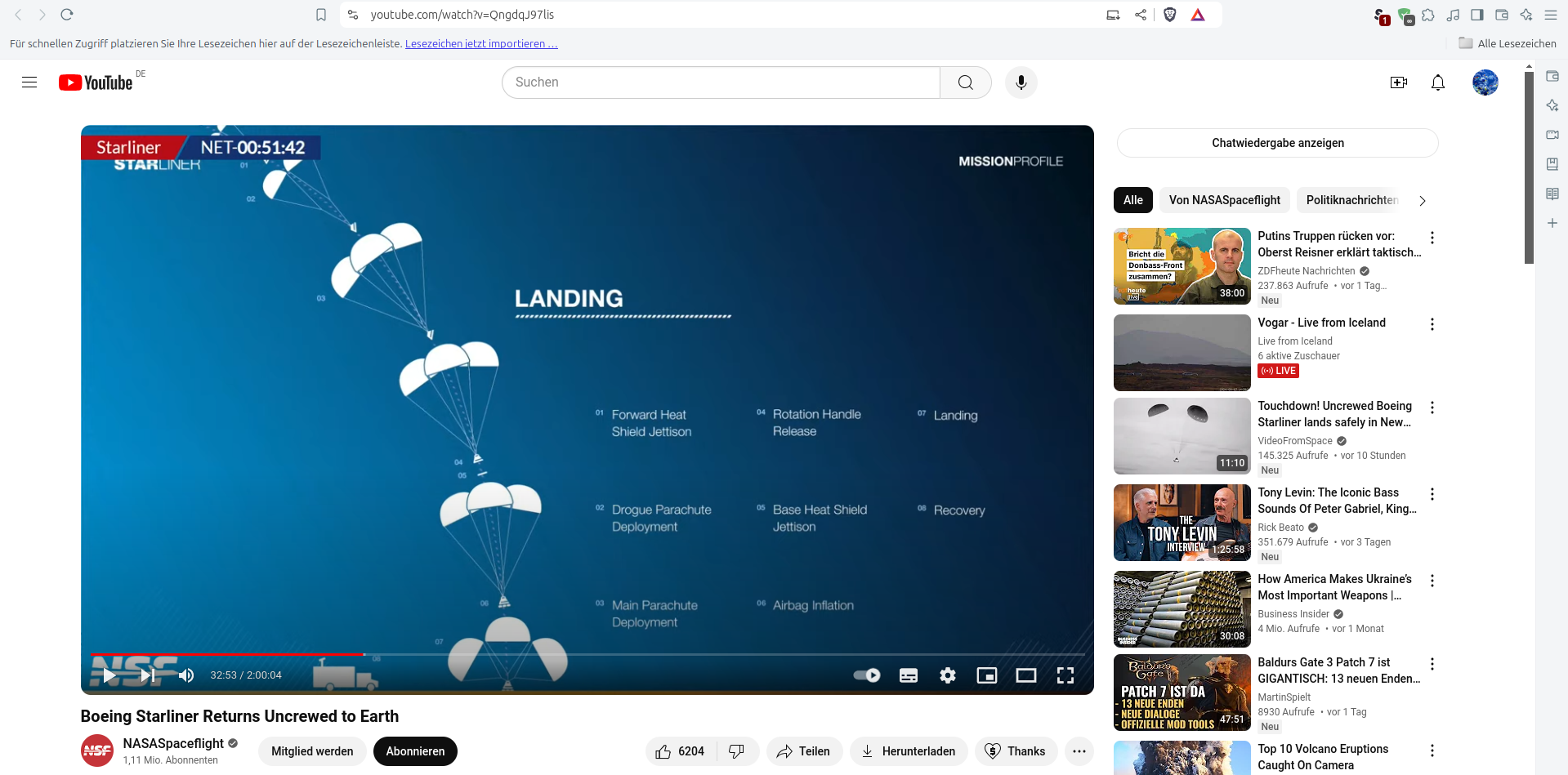Open Baldurs Gate 3 Patch 7 title

(1338, 670)
